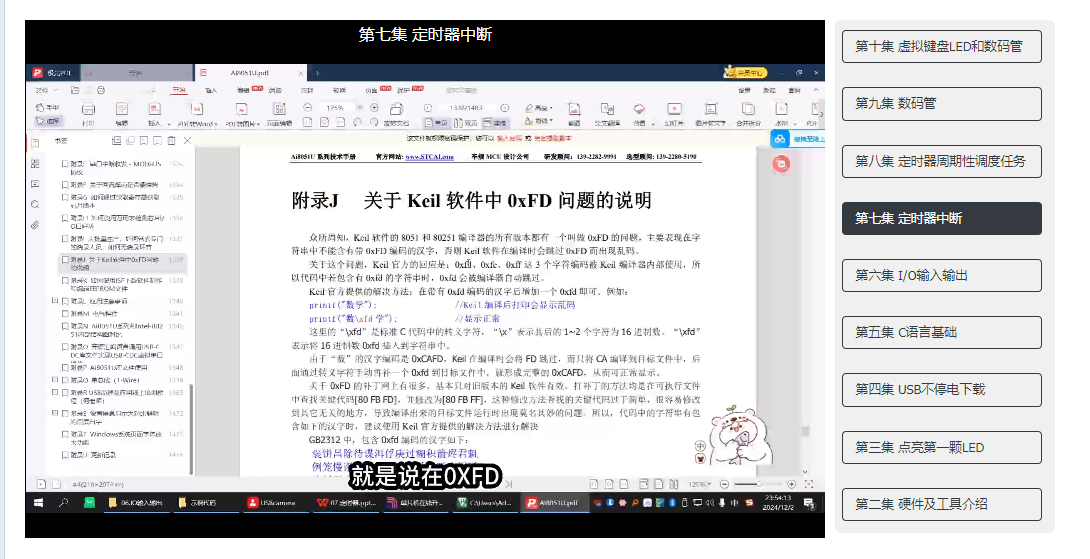Click the search magnifier icon in the PDF sidebar
The image size is (1090, 559).
(x=35, y=204)
